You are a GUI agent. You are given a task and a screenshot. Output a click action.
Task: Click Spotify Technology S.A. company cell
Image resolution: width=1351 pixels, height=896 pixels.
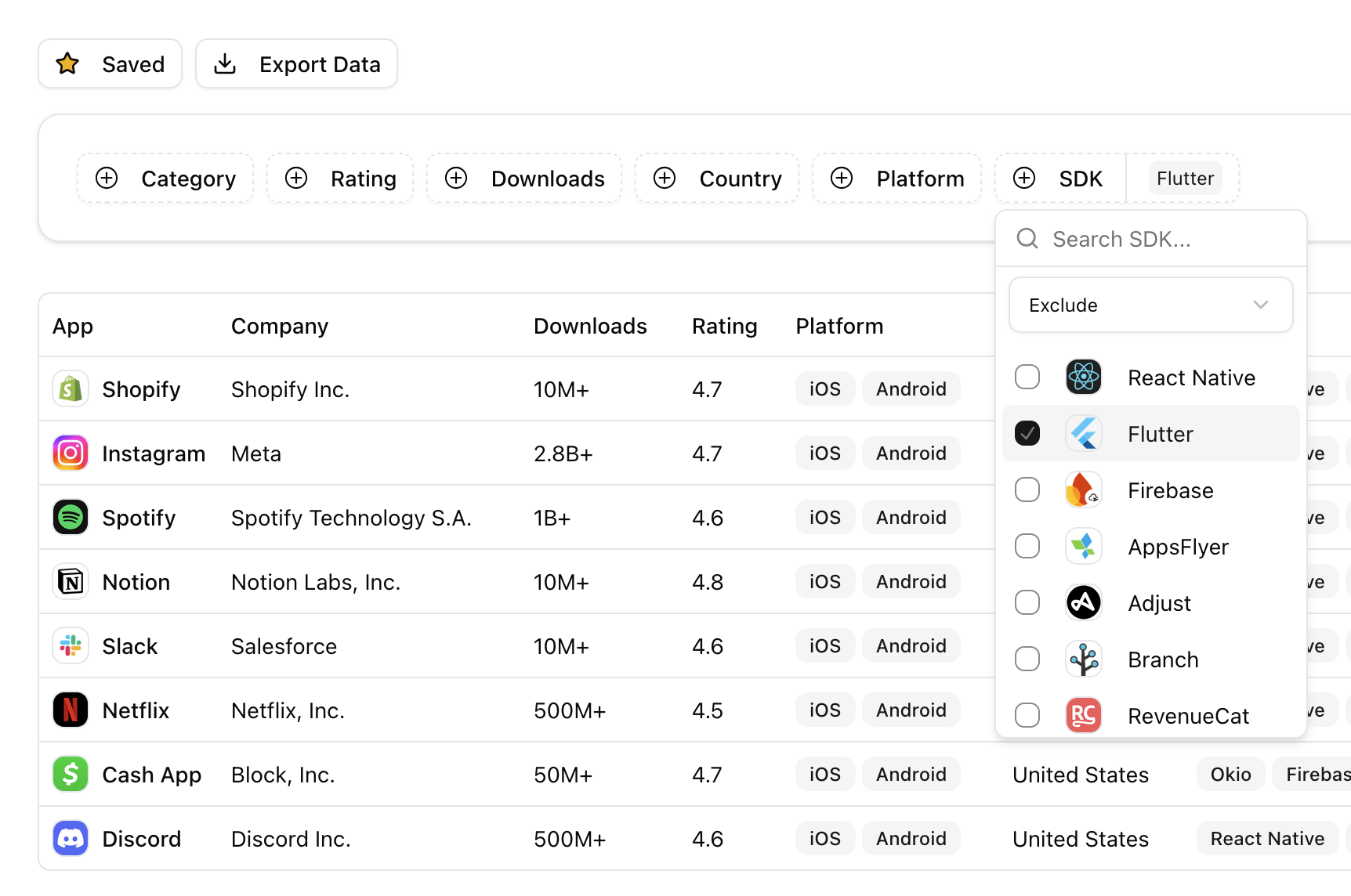pyautogui.click(x=351, y=518)
